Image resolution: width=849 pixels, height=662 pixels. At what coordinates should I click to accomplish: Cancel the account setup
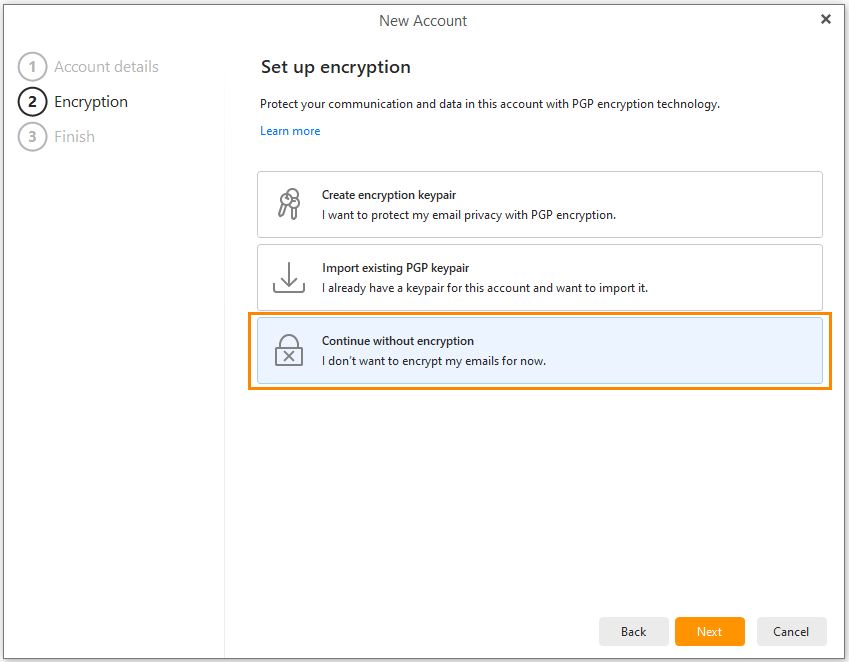point(792,632)
